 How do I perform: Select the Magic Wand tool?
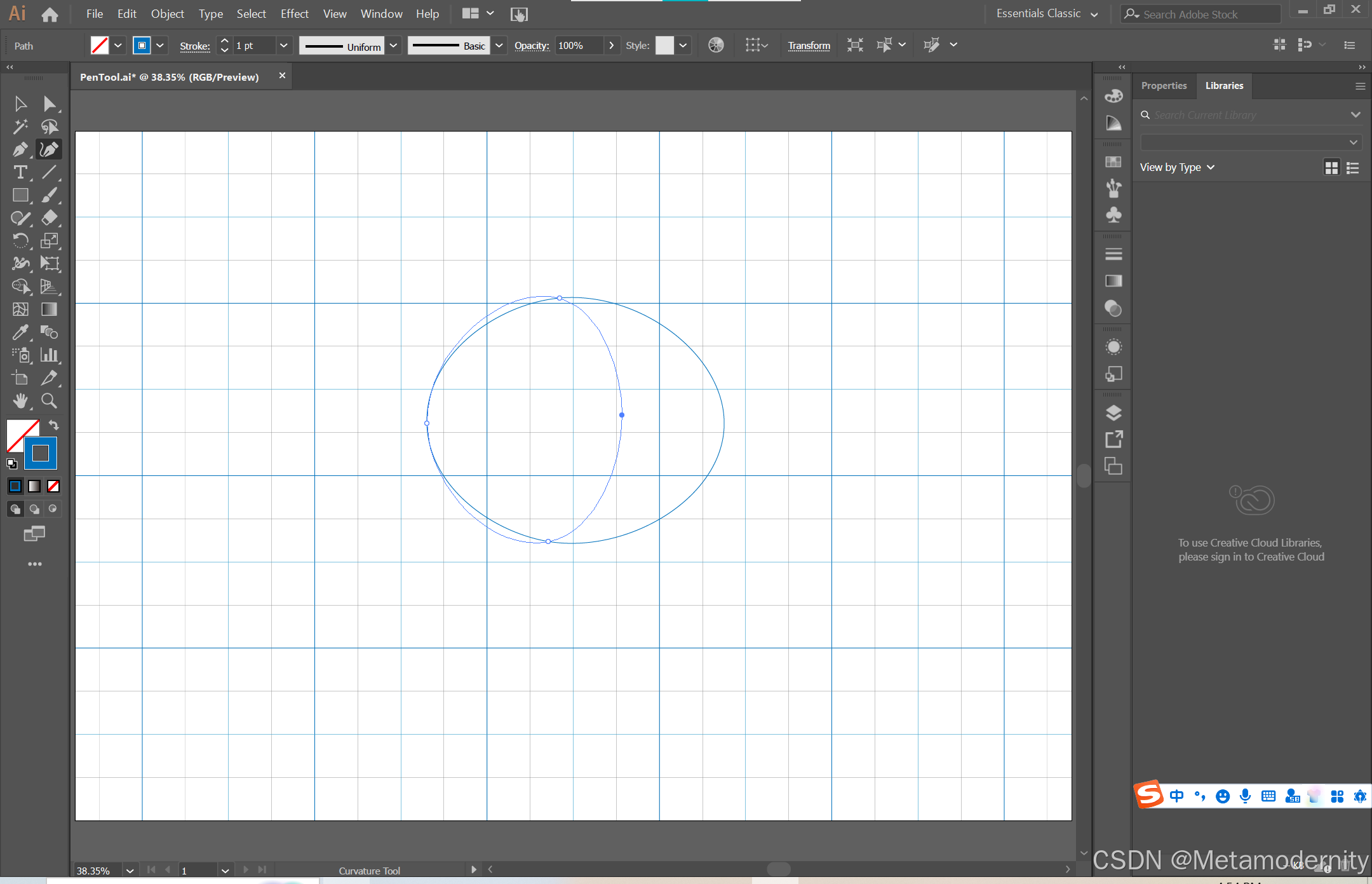[20, 126]
